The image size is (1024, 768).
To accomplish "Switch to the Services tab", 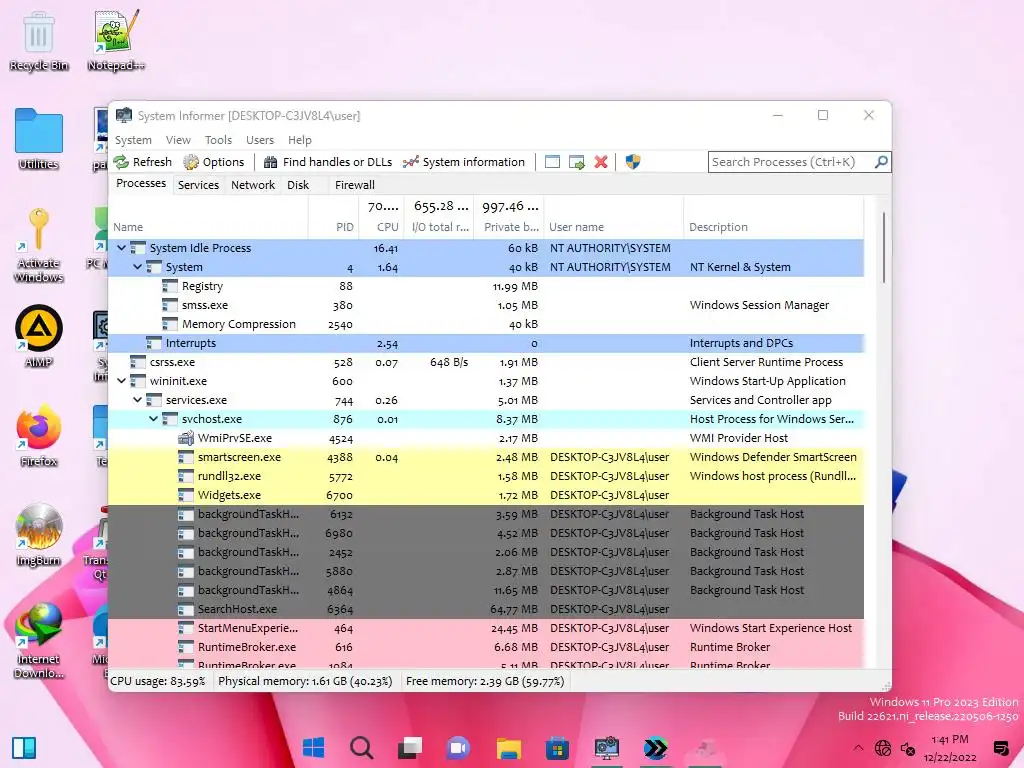I will (199, 185).
